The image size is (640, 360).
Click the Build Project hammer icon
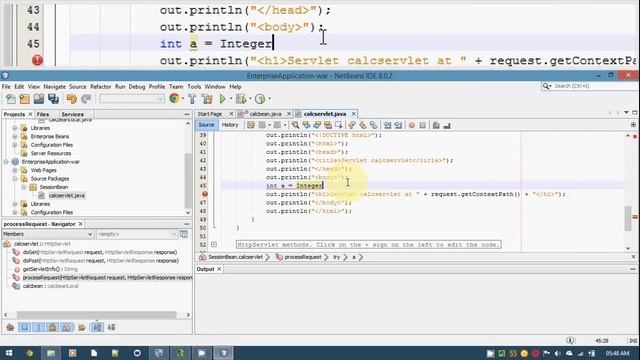(x=192, y=99)
